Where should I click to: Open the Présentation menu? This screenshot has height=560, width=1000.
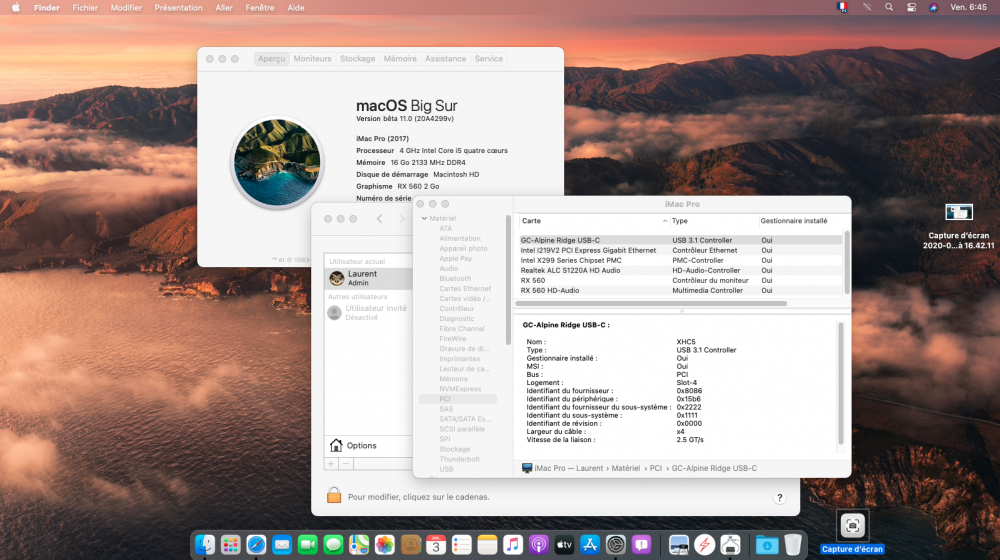pos(179,8)
